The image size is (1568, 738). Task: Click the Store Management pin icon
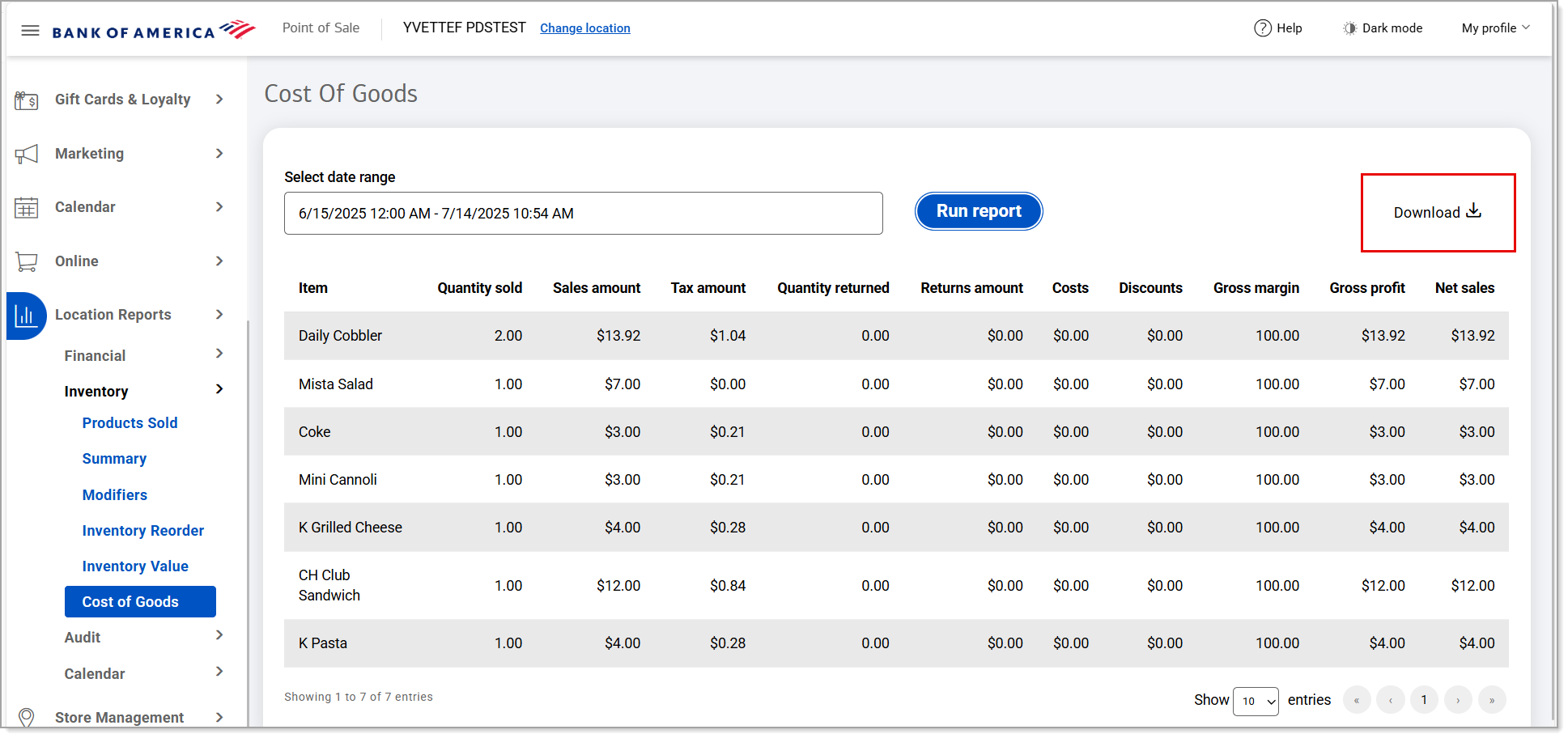[x=27, y=718]
